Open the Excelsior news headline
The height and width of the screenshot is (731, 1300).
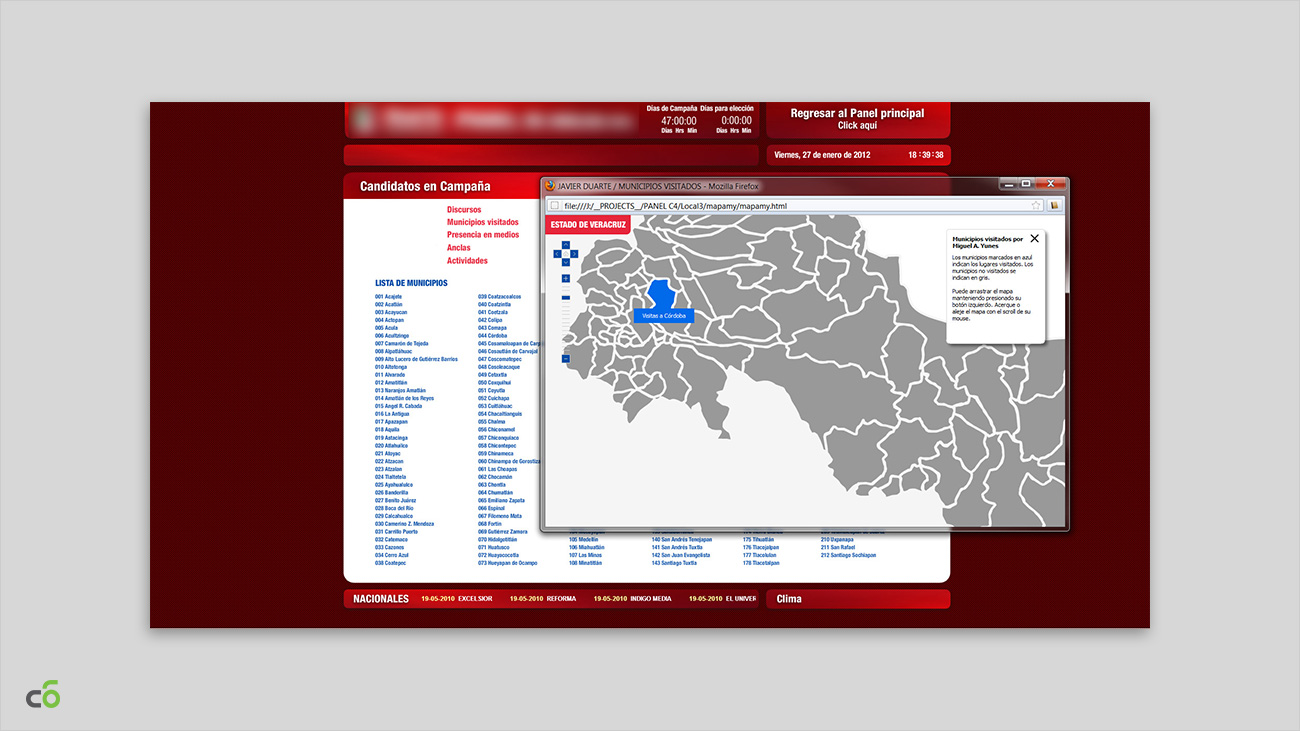pos(475,599)
